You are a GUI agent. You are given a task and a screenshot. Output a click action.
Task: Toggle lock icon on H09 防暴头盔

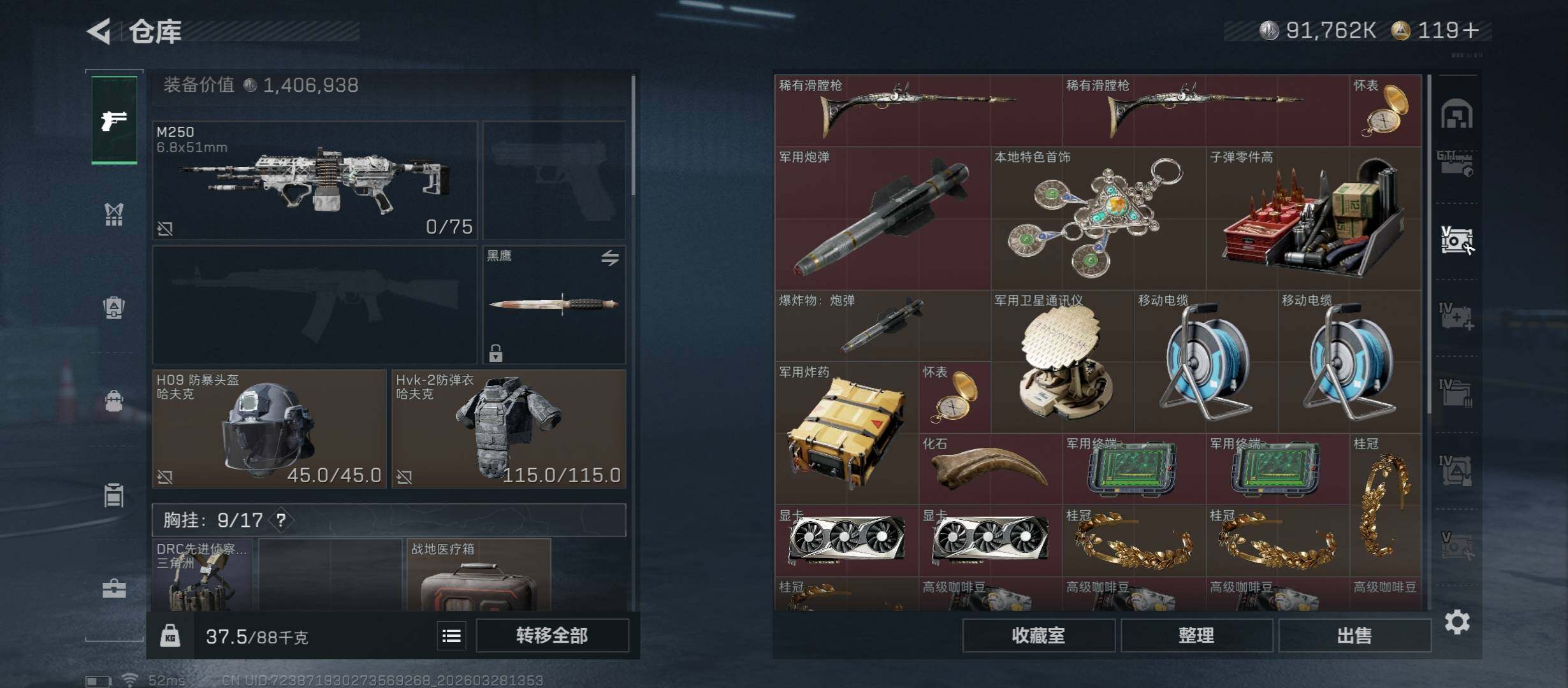(165, 477)
